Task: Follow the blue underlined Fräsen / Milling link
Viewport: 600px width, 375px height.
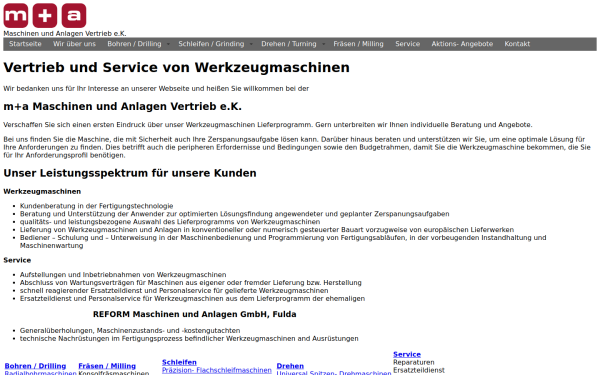Action: [x=107, y=366]
